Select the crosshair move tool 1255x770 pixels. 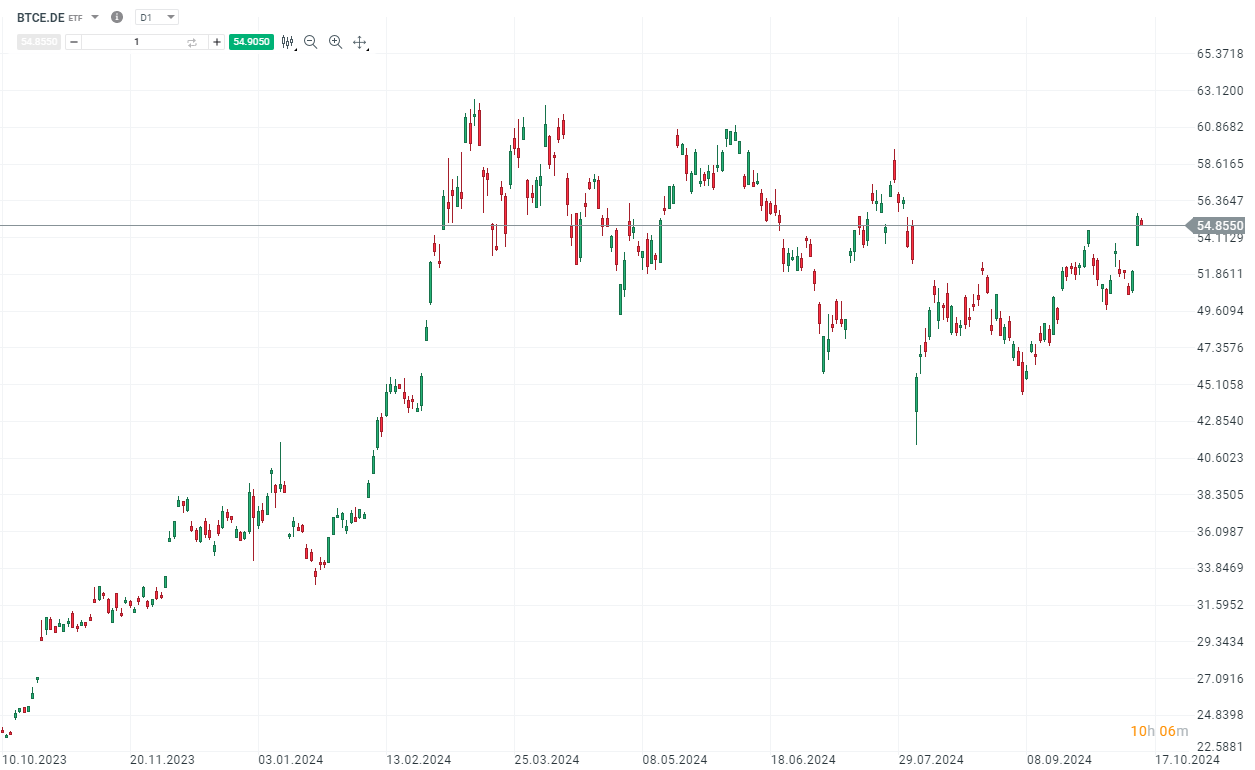[x=360, y=42]
